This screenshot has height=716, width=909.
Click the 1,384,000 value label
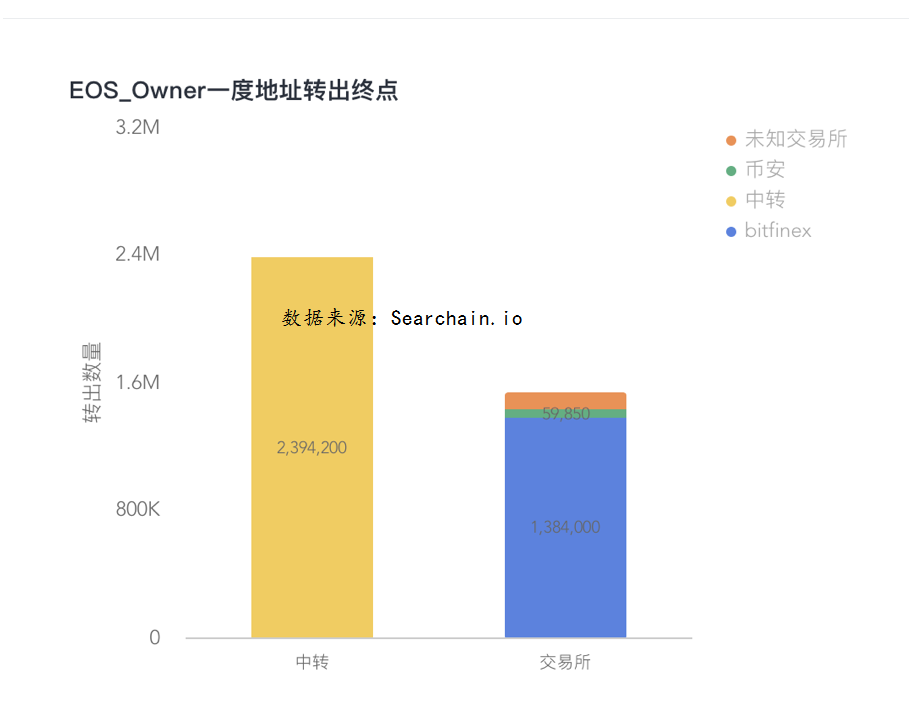click(565, 527)
